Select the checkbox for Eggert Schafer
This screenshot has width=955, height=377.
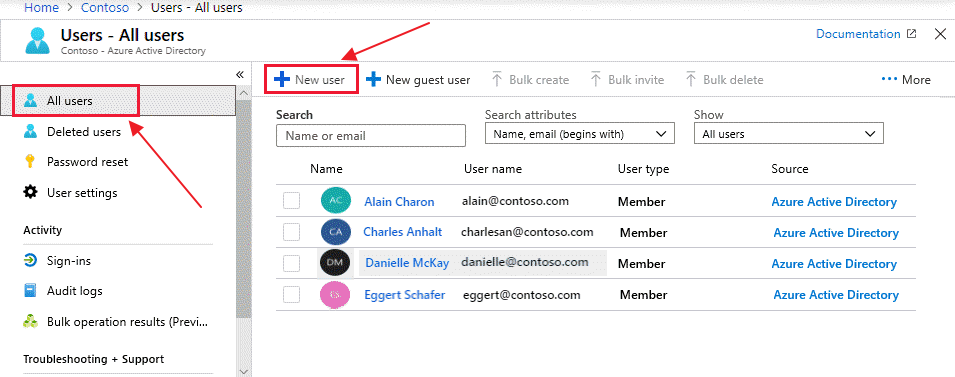[292, 294]
